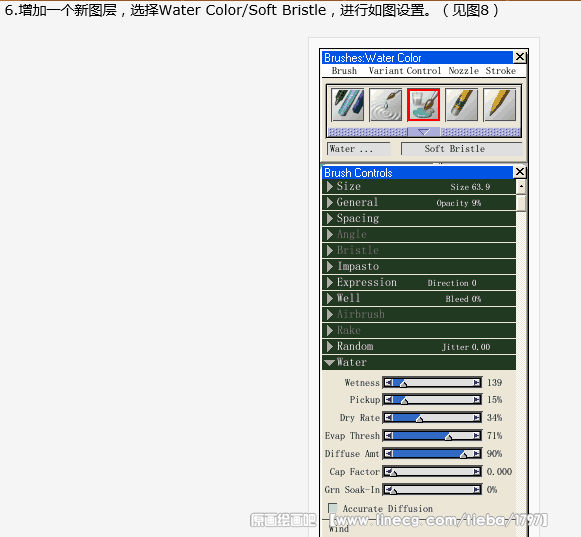
Task: Adjust the Dry Rate slider
Action: point(432,418)
